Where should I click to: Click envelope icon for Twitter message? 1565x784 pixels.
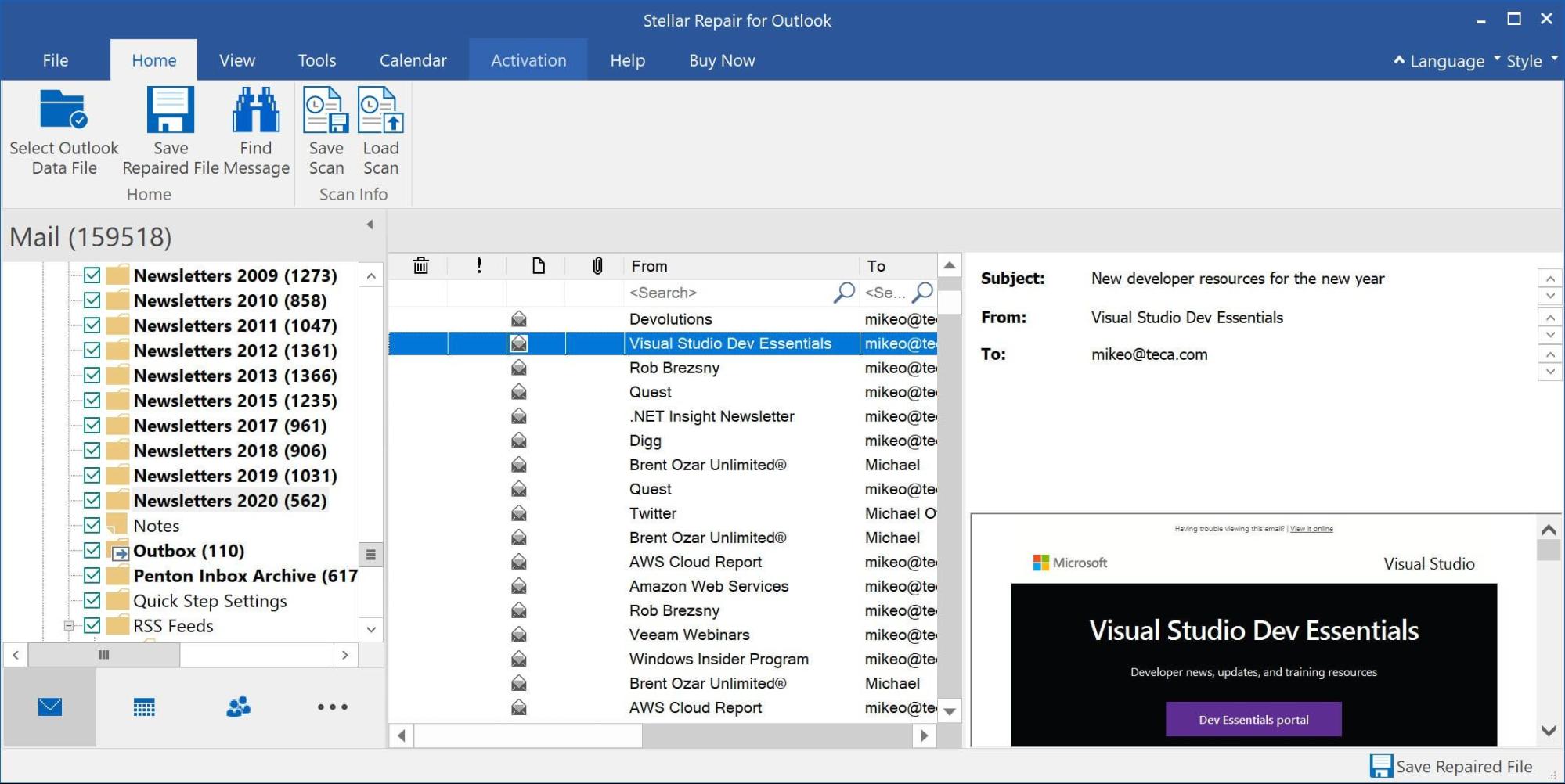point(518,513)
